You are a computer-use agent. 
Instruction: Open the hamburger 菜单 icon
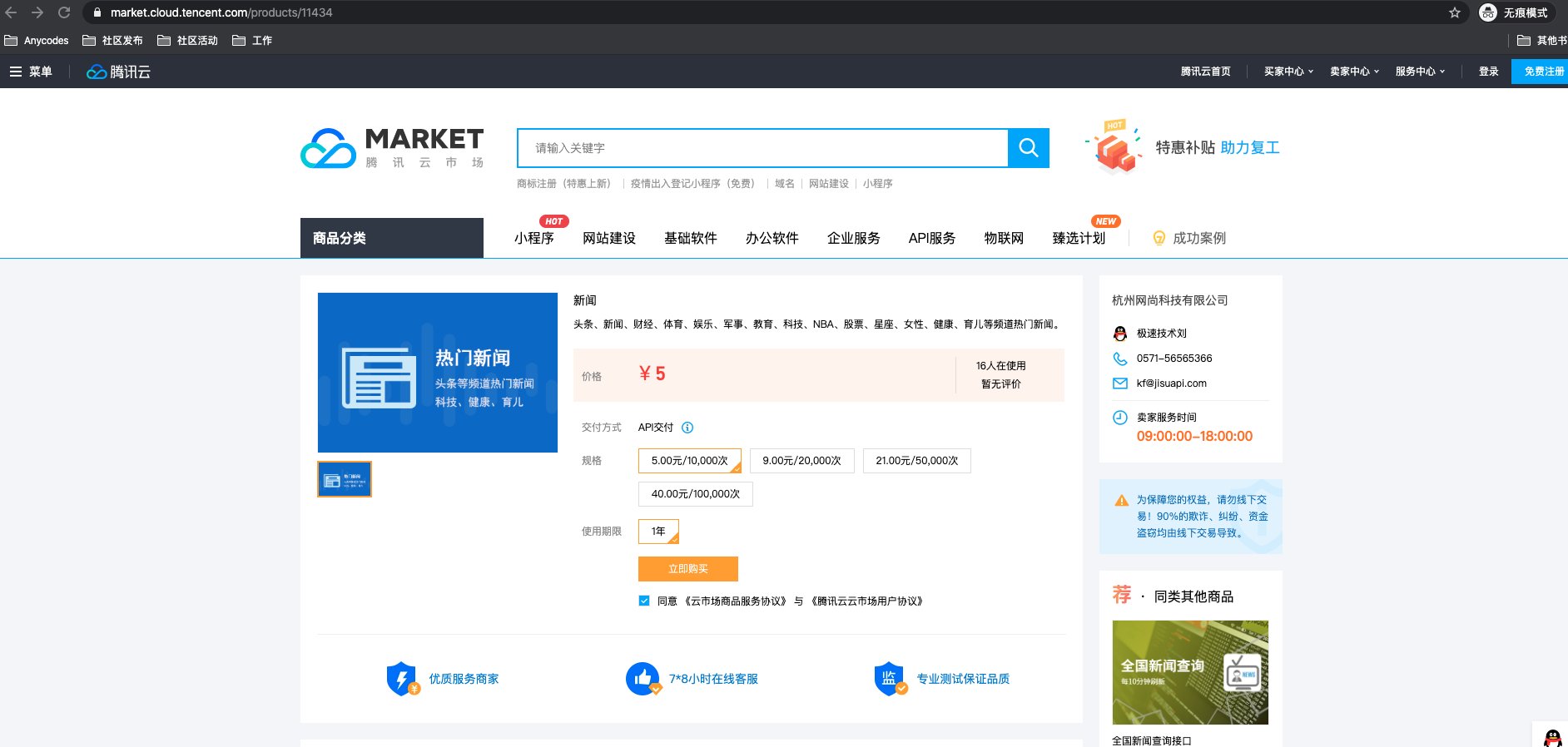point(16,72)
